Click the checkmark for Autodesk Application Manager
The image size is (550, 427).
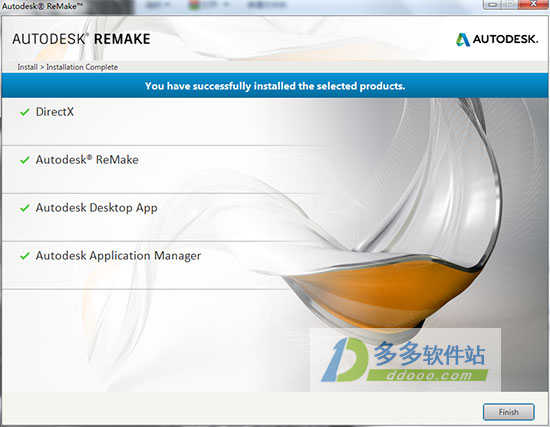pos(25,256)
